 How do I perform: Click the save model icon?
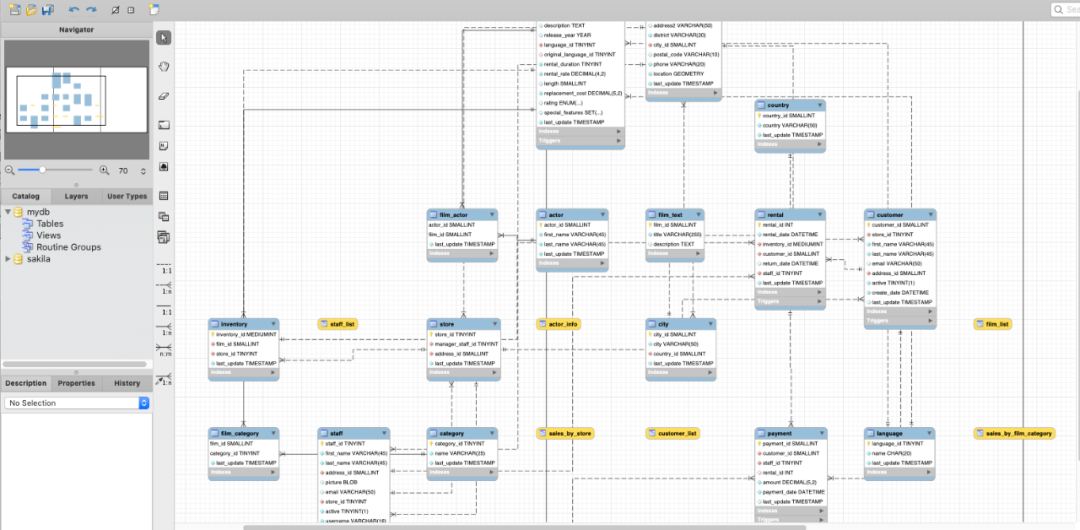coord(47,9)
